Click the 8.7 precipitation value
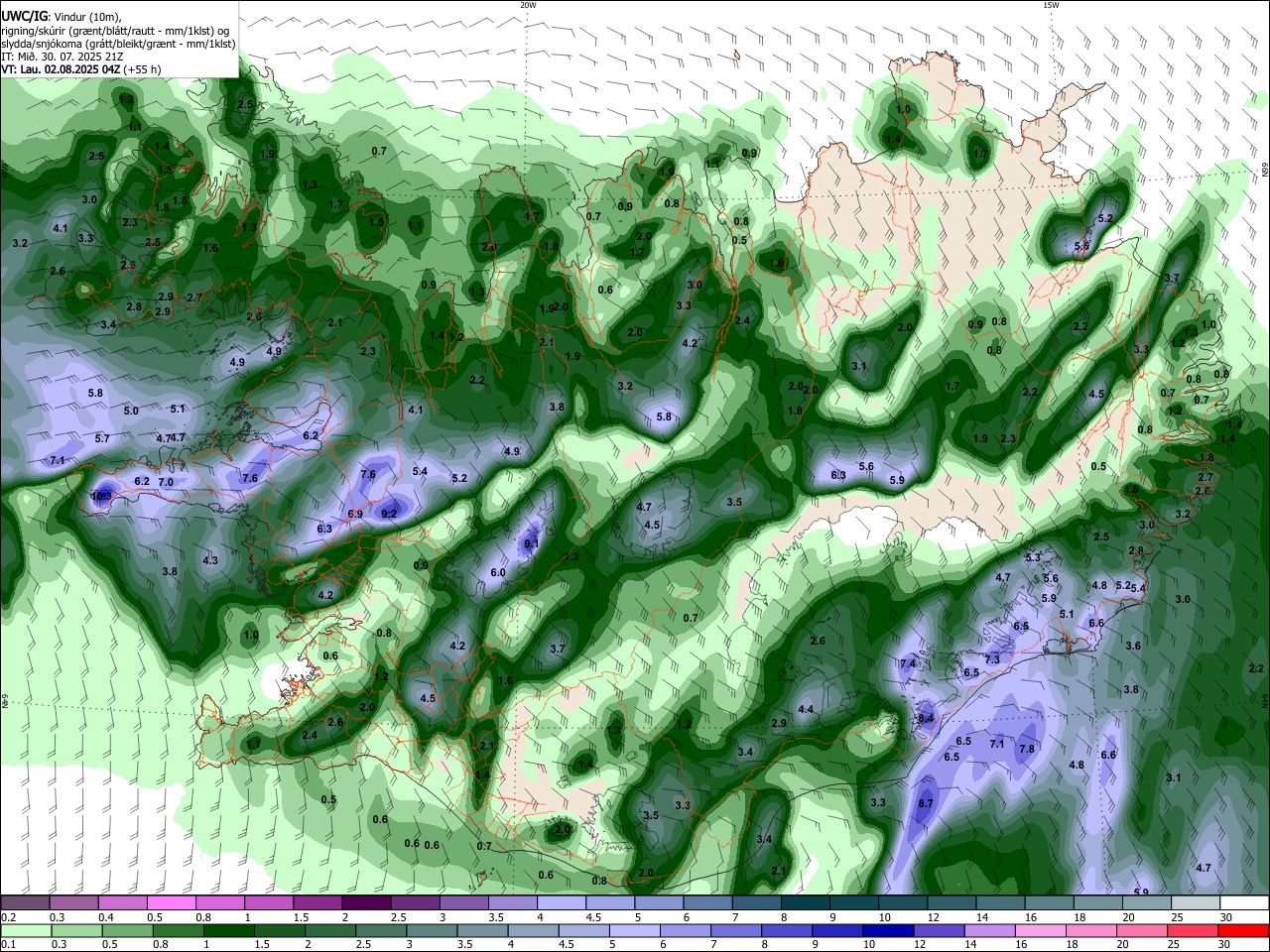This screenshot has height=952, width=1270. 926,803
